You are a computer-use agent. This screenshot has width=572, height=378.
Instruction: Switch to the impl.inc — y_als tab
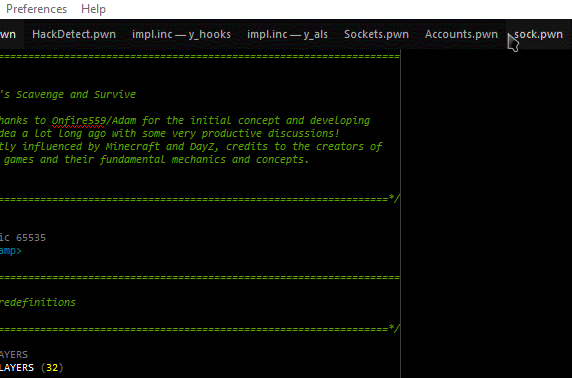point(287,34)
